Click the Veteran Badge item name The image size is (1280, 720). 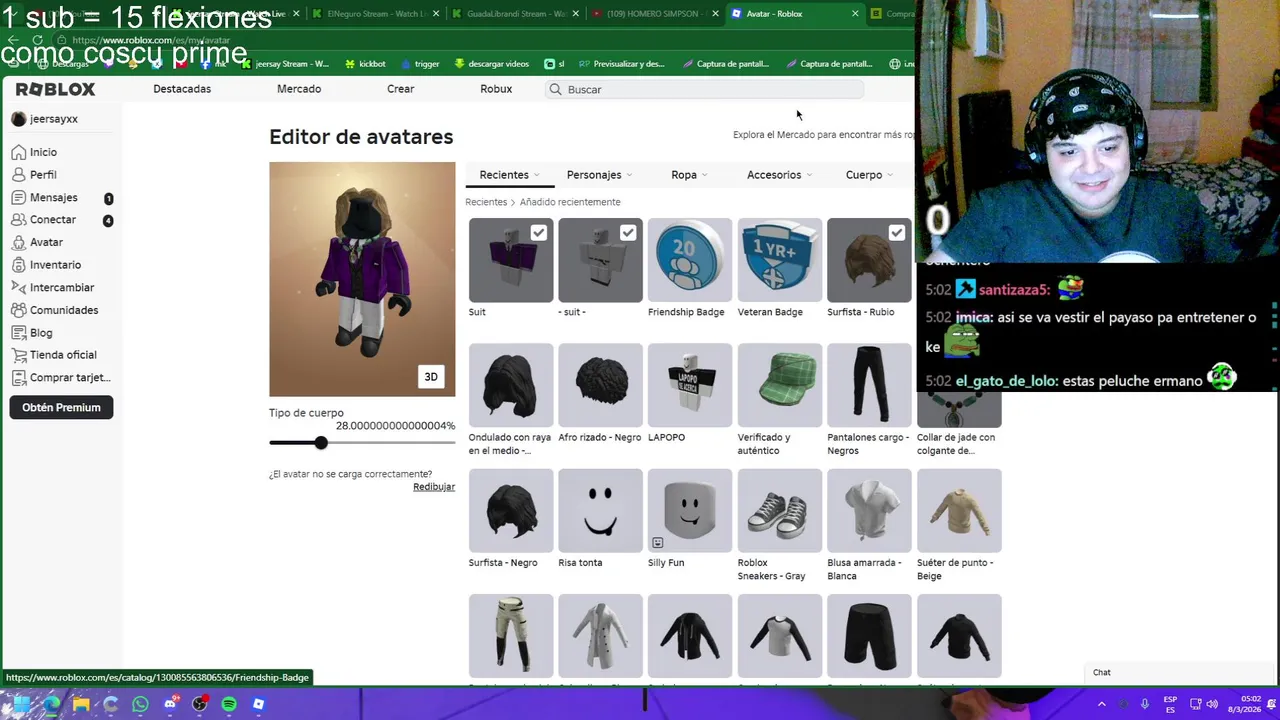(770, 312)
